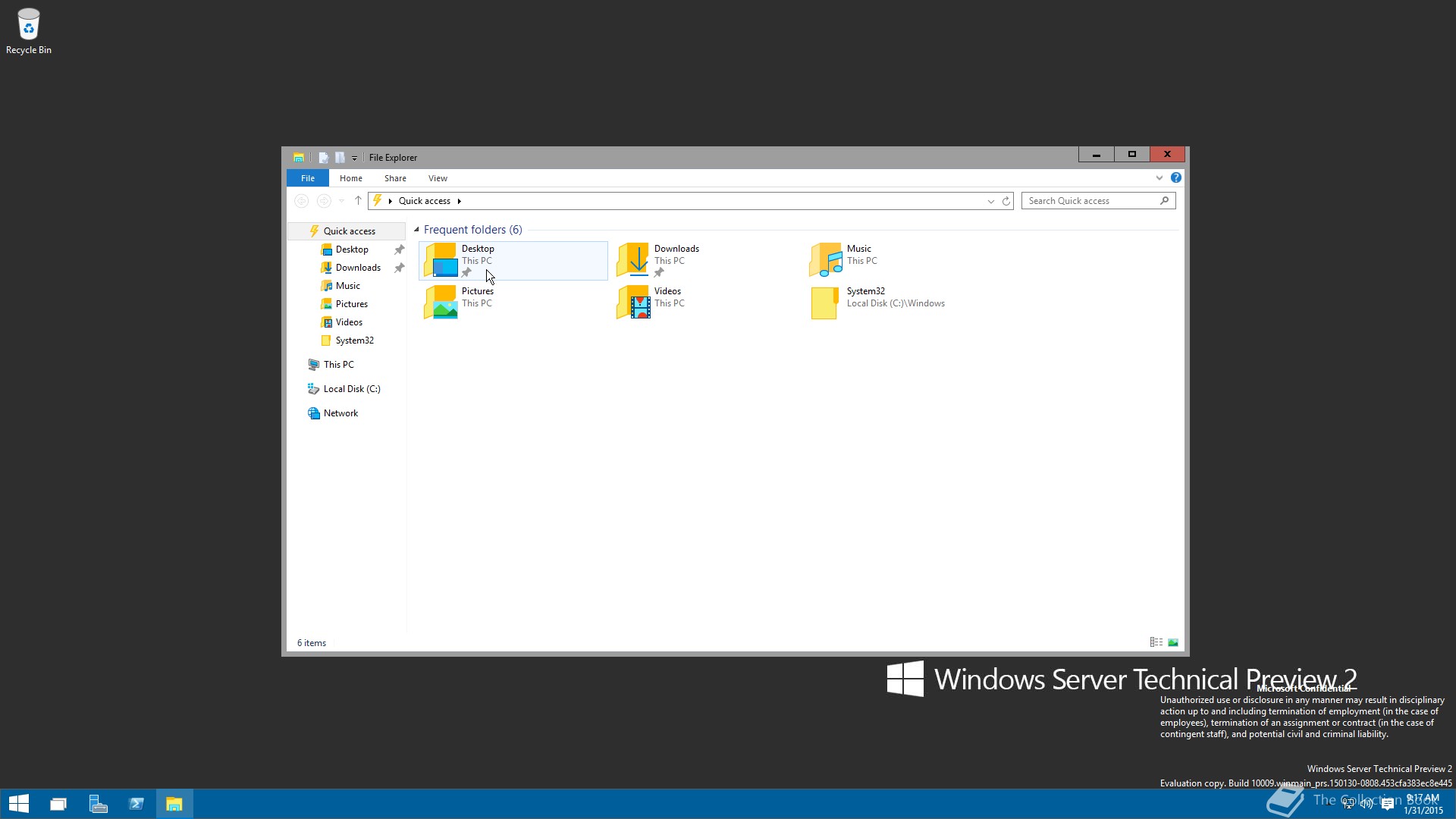Click the Properties quick access toolbar icon
1456x819 pixels.
point(323,158)
